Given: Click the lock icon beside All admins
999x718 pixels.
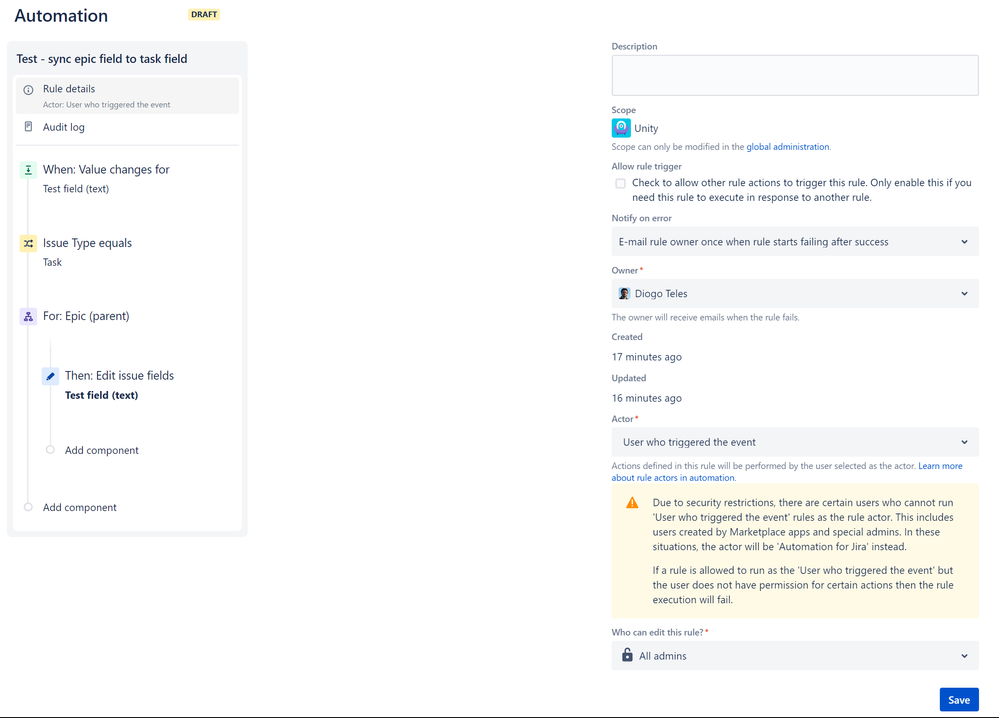Looking at the screenshot, I should pos(627,656).
